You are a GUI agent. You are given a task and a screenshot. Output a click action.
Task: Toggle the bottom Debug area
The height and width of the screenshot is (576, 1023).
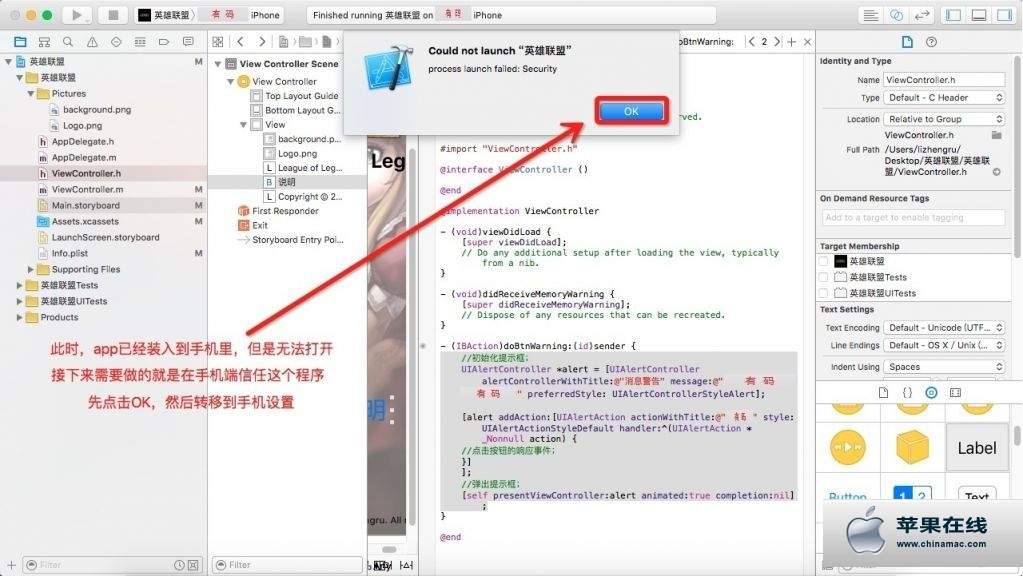click(978, 15)
